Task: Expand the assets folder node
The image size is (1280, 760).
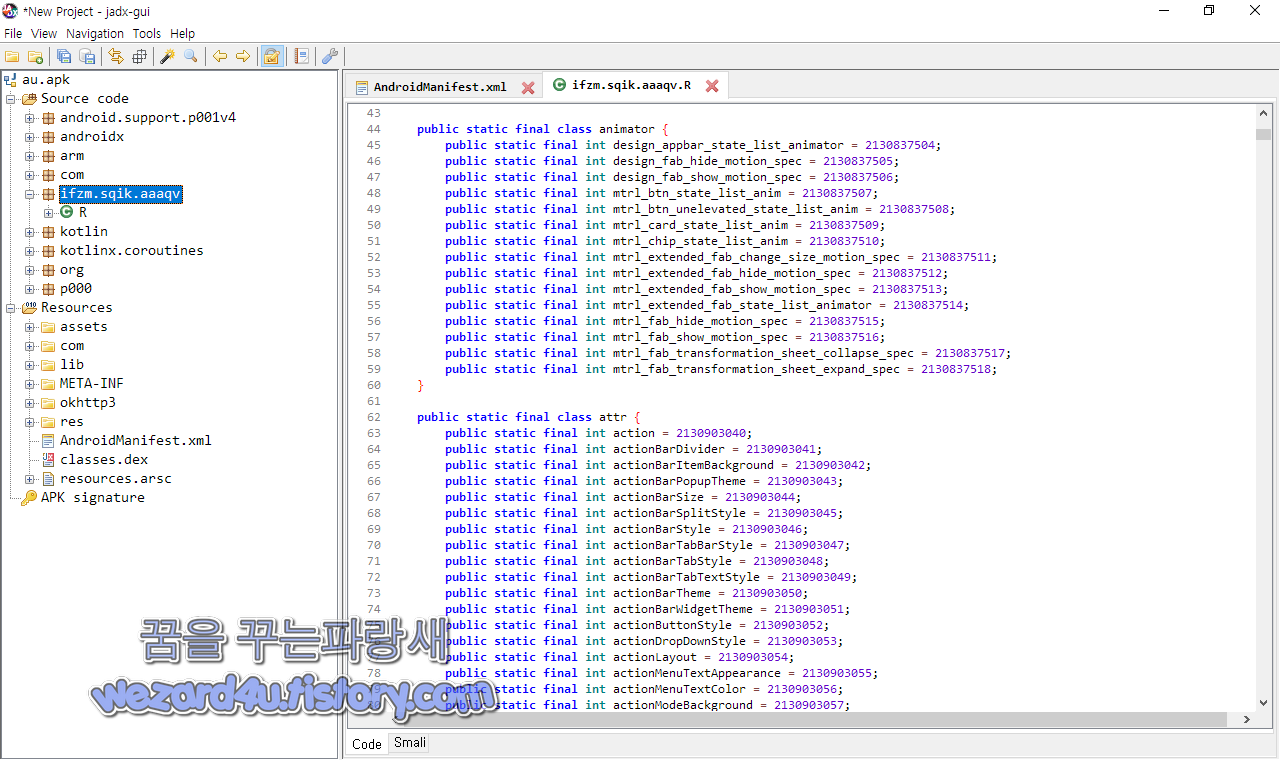Action: pyautogui.click(x=30, y=327)
